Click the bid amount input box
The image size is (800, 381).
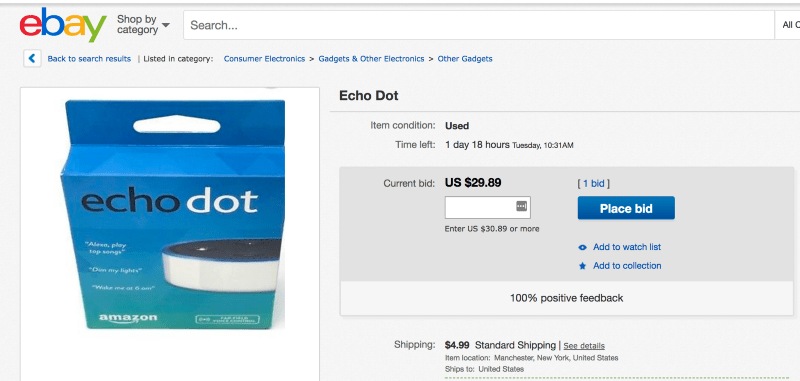pos(488,207)
